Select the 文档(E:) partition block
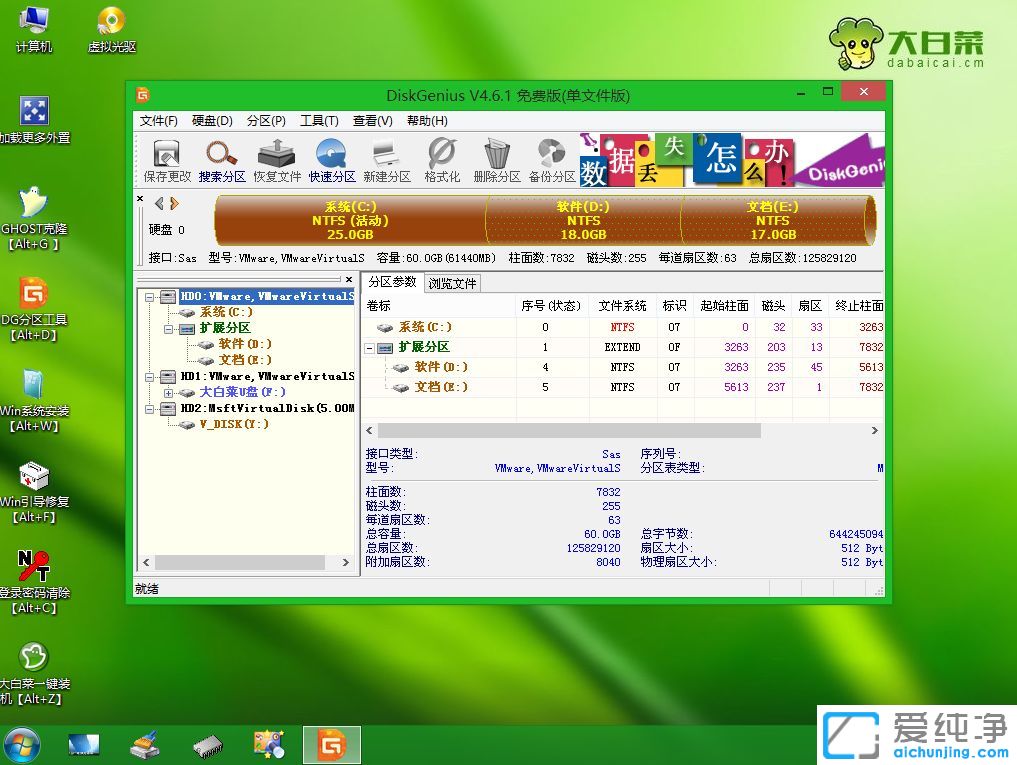 (772, 220)
